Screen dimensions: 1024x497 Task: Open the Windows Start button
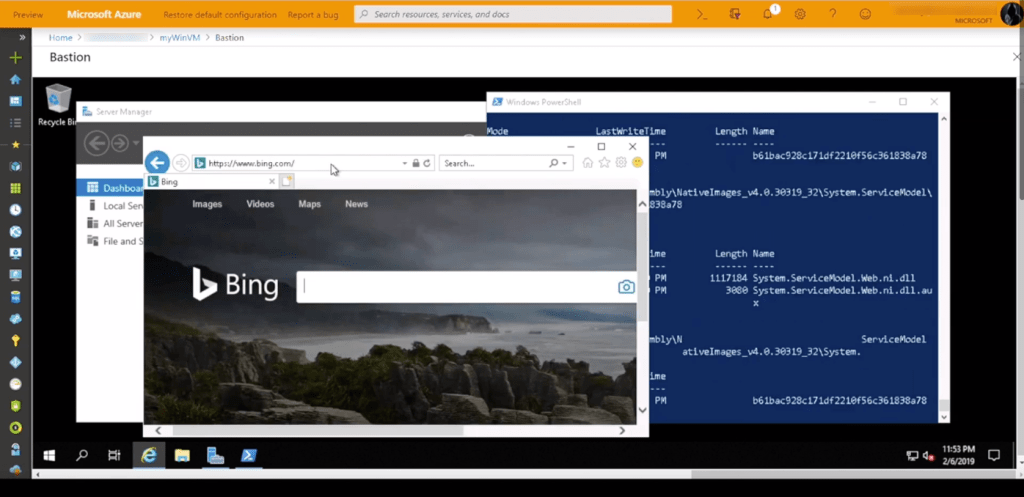click(x=49, y=455)
